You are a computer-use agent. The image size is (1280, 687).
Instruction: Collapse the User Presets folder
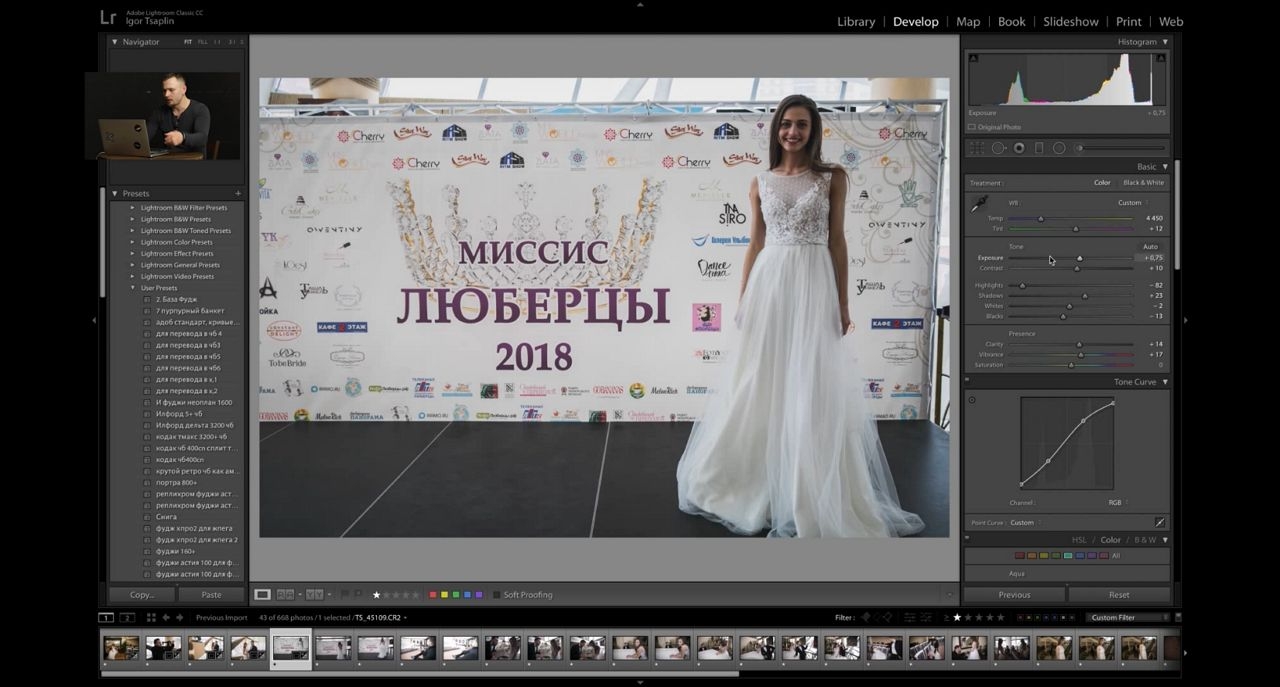point(132,288)
